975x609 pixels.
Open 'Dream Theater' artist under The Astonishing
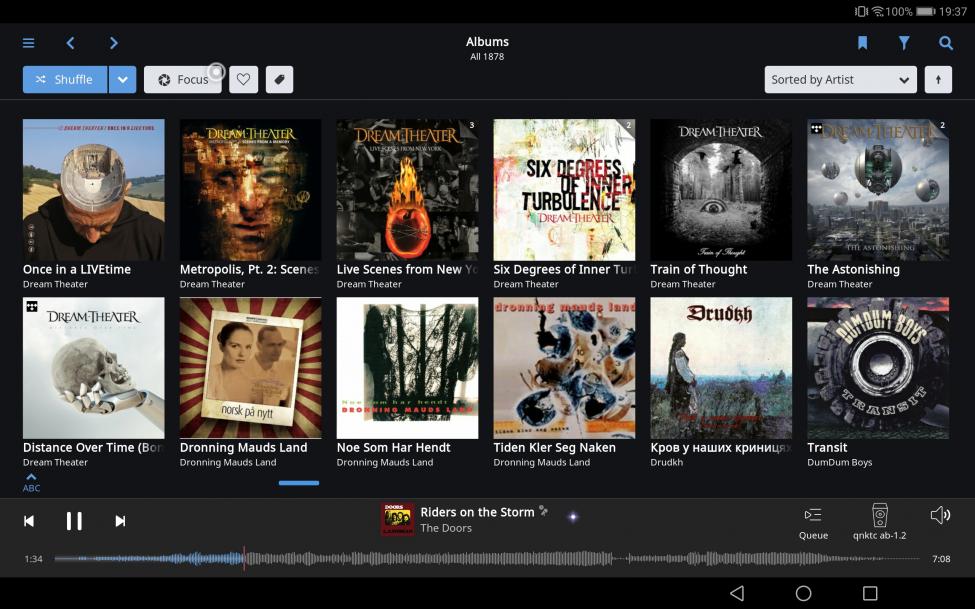pyautogui.click(x=839, y=284)
